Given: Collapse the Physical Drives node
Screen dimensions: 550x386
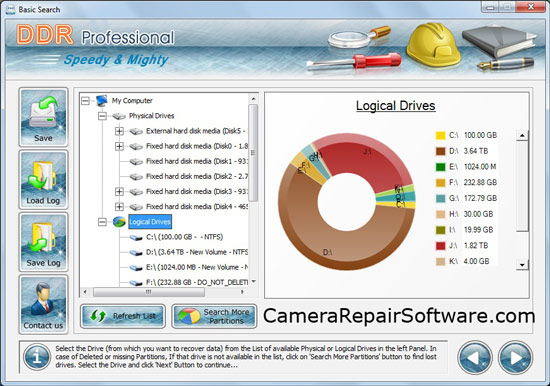Looking at the screenshot, I should pyautogui.click(x=102, y=116).
